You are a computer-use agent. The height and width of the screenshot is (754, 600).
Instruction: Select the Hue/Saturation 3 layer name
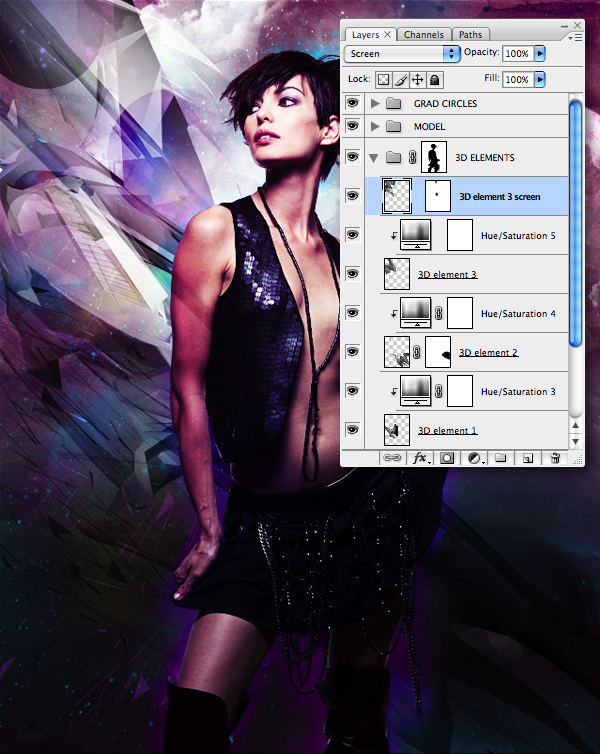coord(518,391)
